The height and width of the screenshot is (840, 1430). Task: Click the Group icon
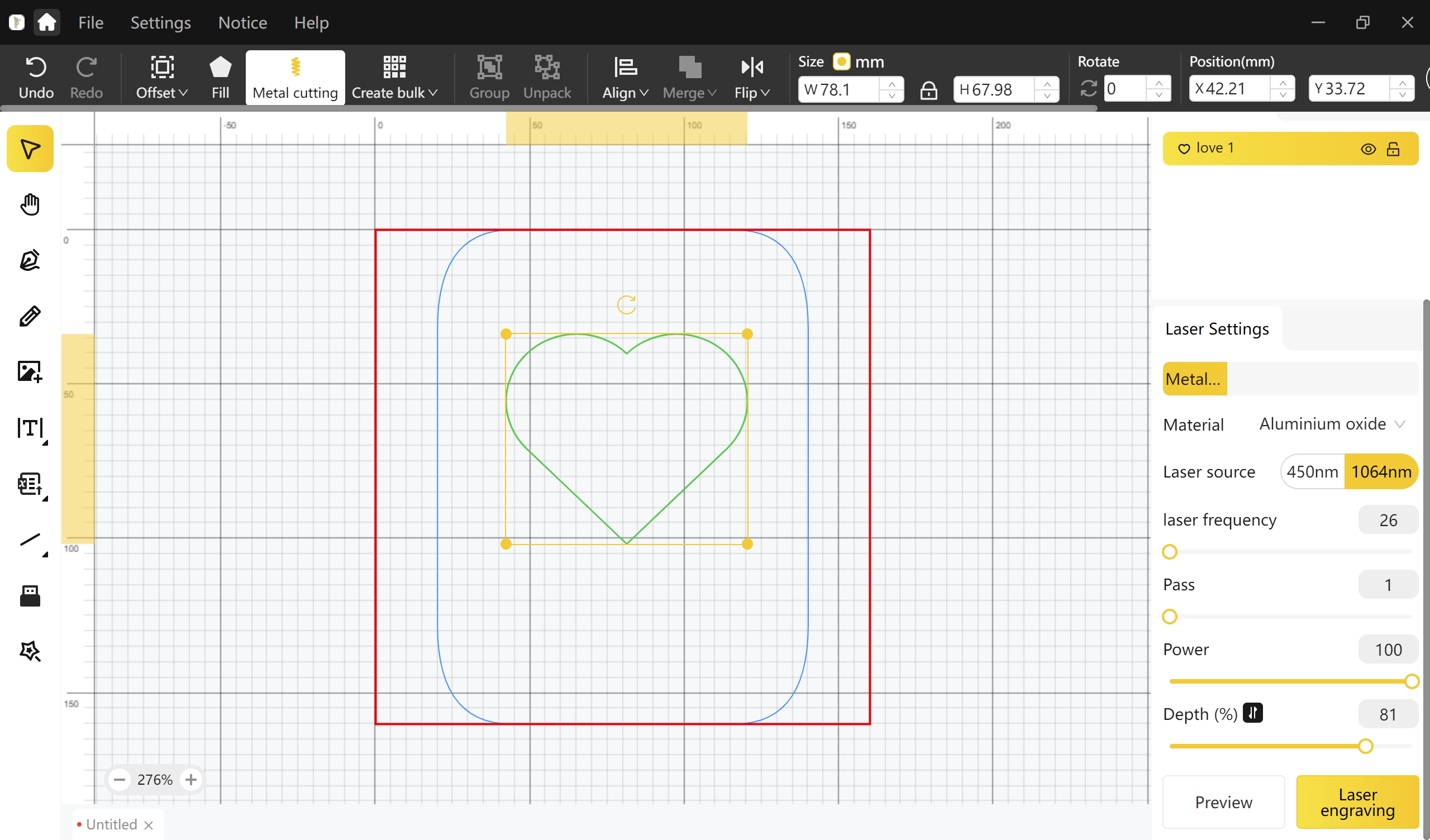click(x=489, y=68)
